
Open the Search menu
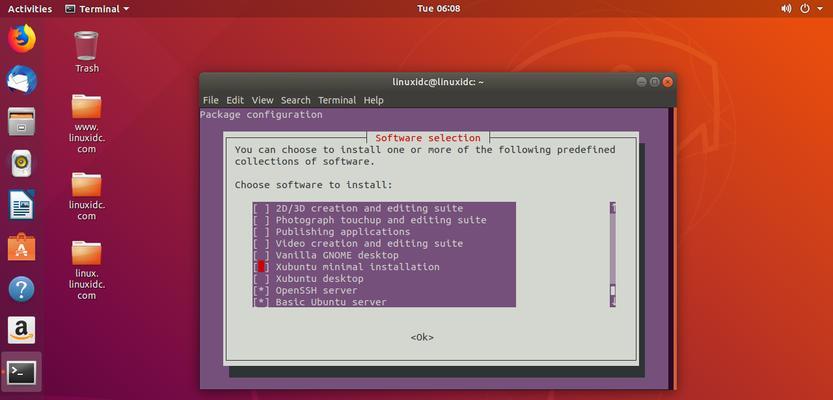(x=295, y=100)
